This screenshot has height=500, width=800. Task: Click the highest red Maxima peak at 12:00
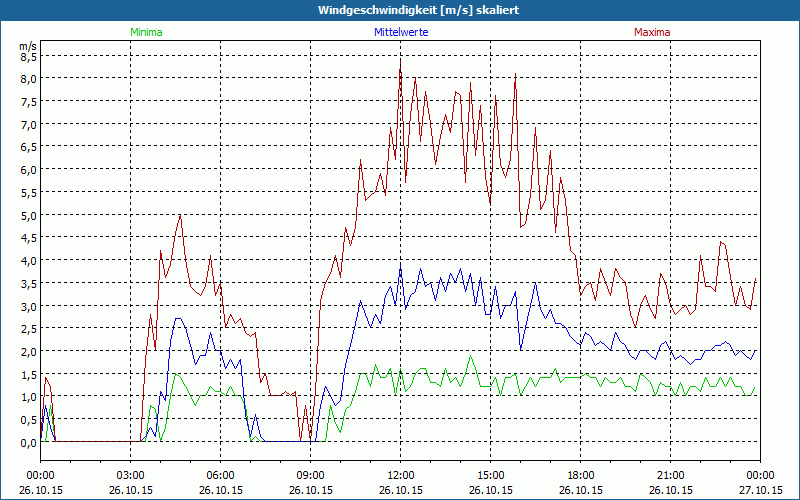401,62
